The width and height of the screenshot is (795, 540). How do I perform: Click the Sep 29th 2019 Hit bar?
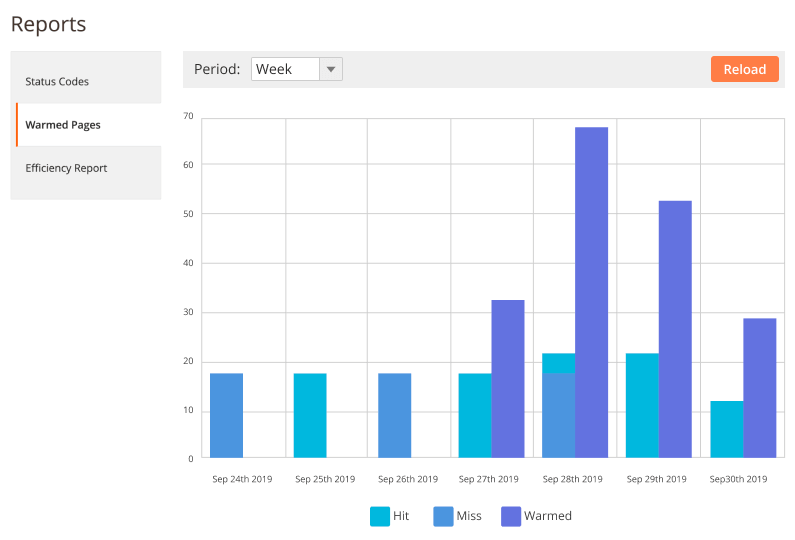(x=642, y=406)
